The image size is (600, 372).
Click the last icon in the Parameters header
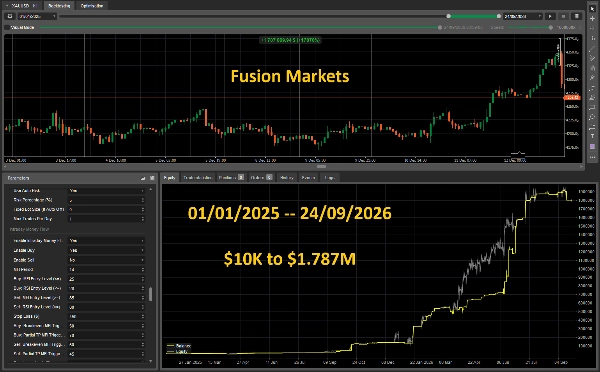coord(152,178)
